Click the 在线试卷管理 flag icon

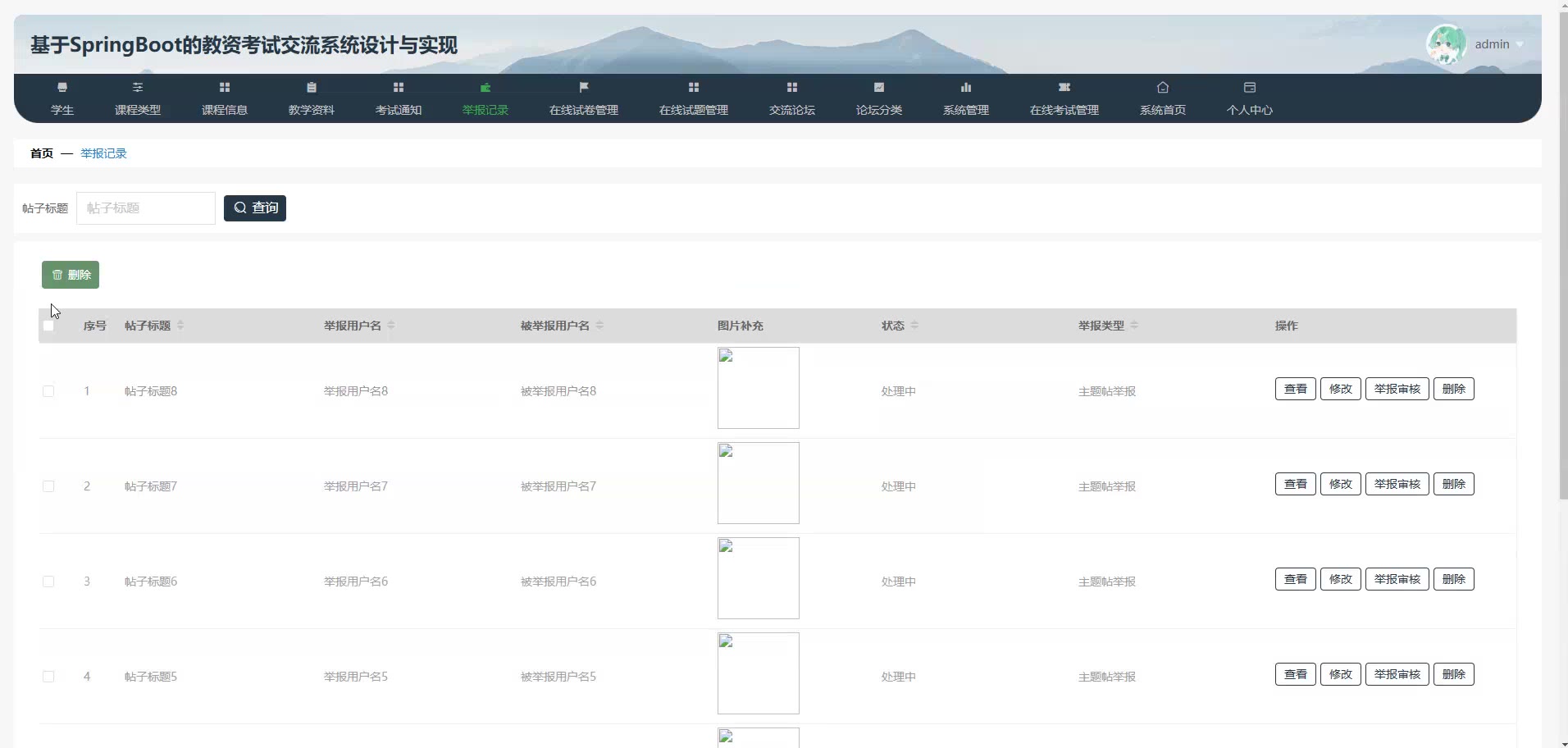(584, 87)
